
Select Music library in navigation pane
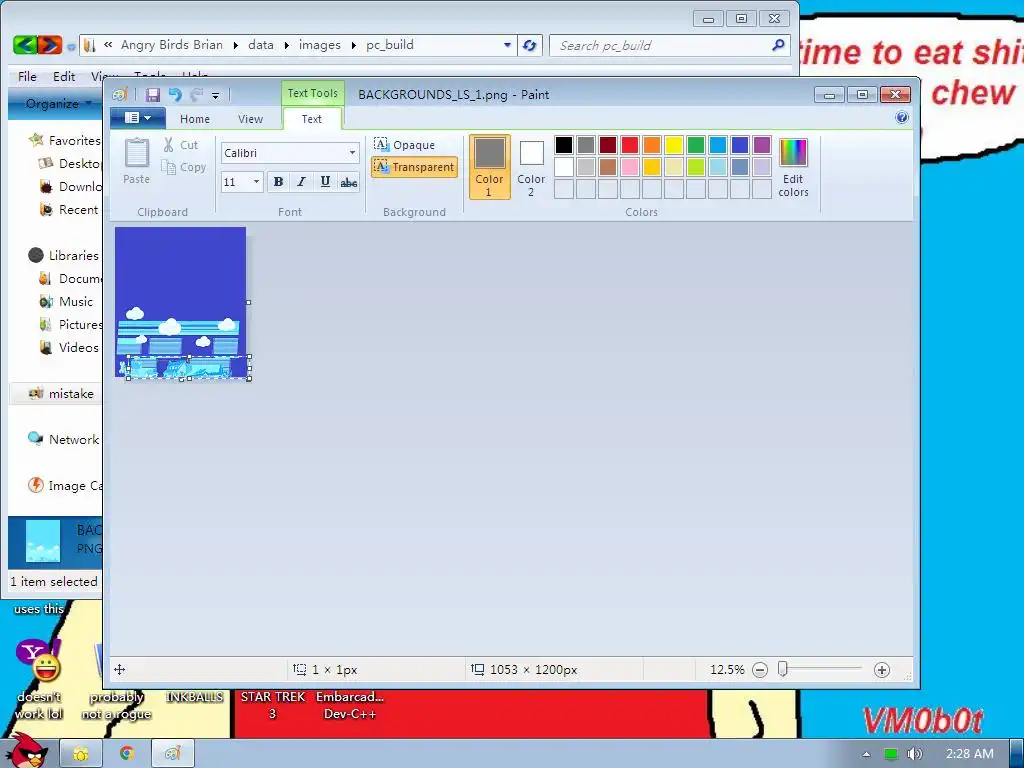click(x=66, y=302)
